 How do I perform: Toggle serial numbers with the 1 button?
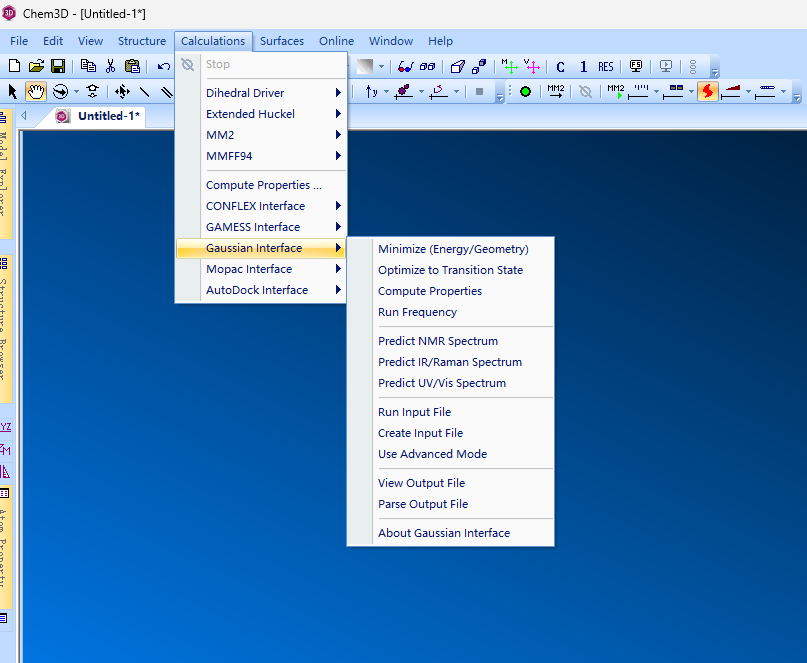tap(583, 67)
